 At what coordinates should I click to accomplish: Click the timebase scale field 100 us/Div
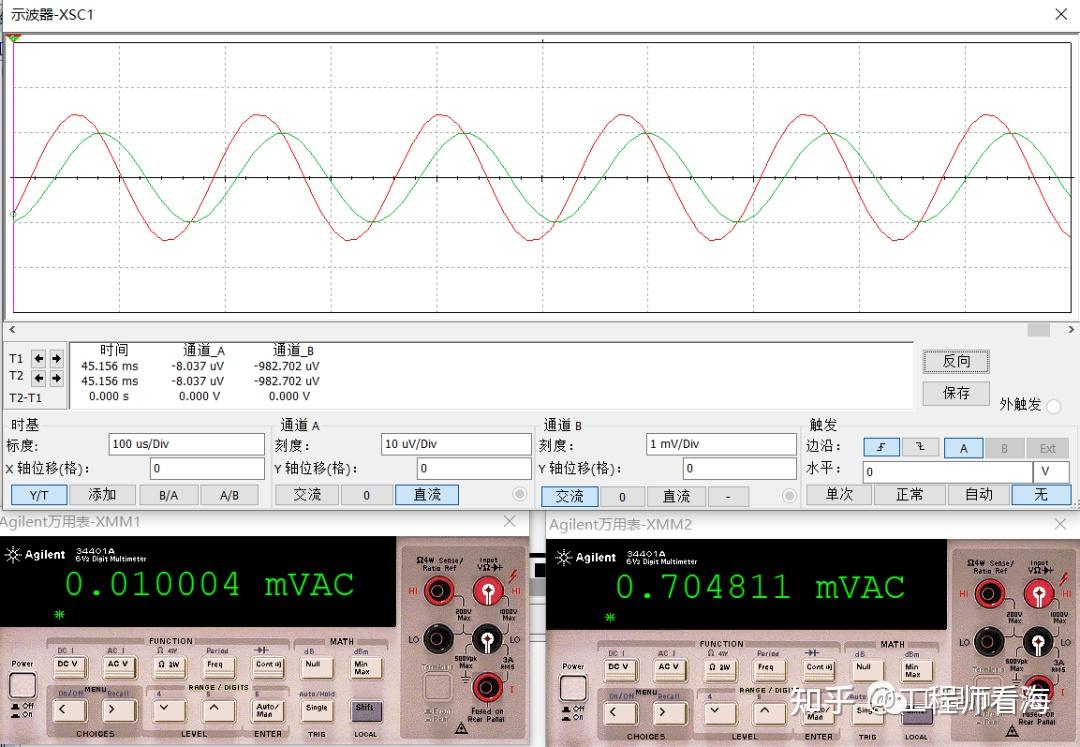click(187, 444)
